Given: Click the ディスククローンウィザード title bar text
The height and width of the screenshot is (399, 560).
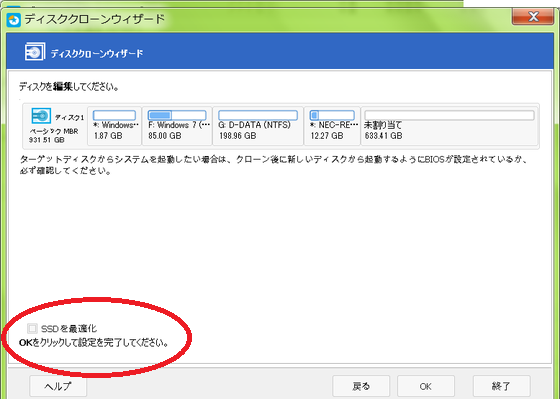Looking at the screenshot, I should (95, 19).
